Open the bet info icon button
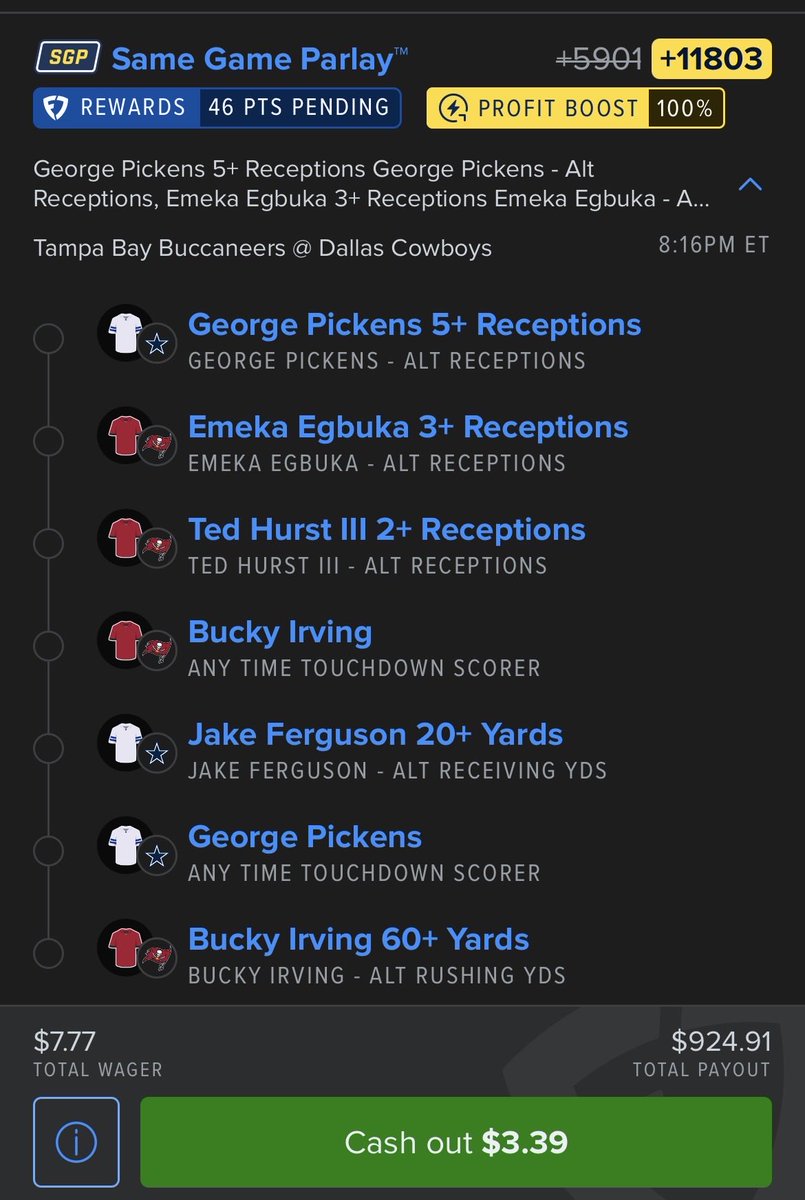This screenshot has width=805, height=1200. pos(76,1143)
